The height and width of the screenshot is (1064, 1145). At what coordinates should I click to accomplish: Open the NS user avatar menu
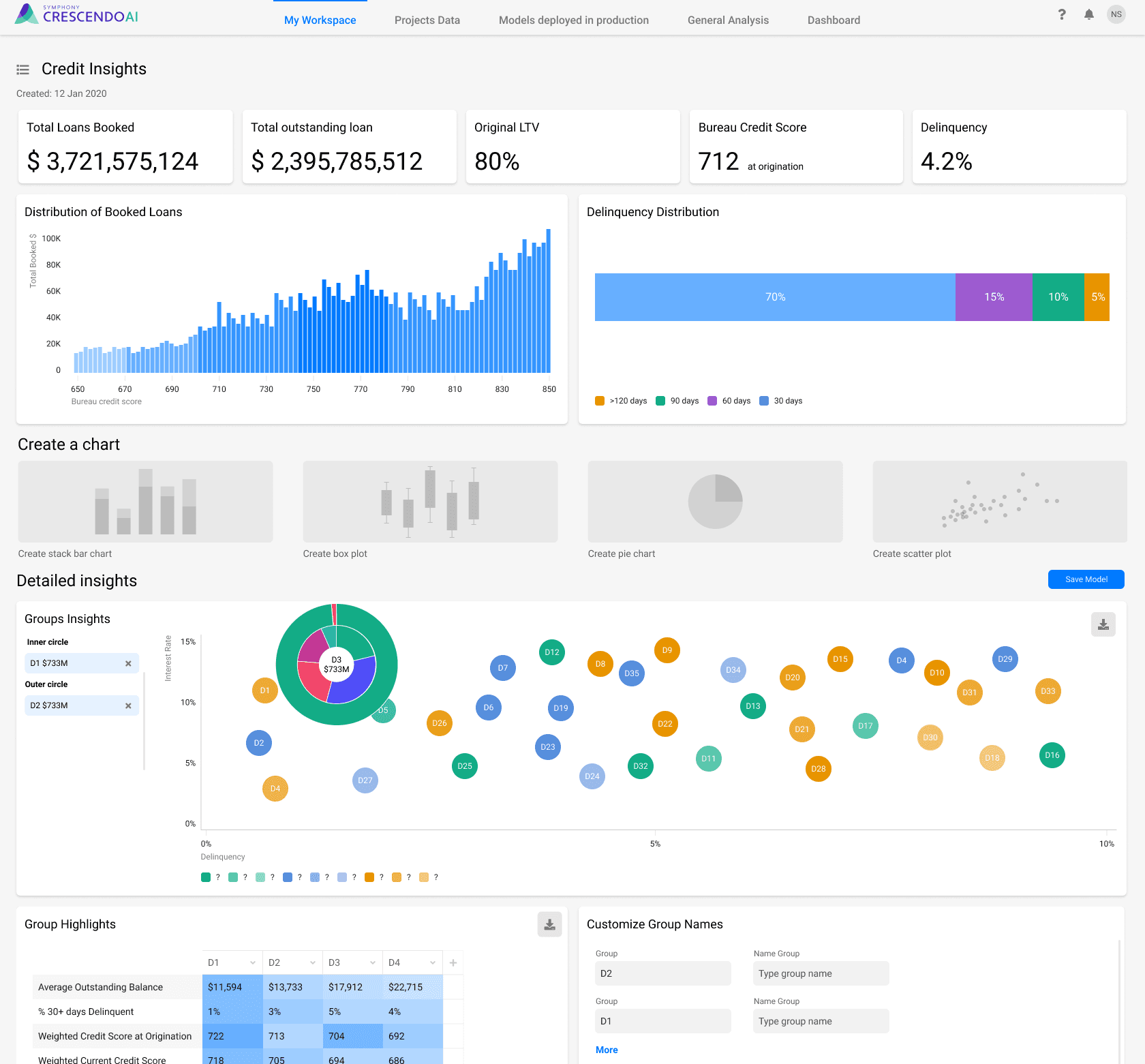pyautogui.click(x=1116, y=14)
